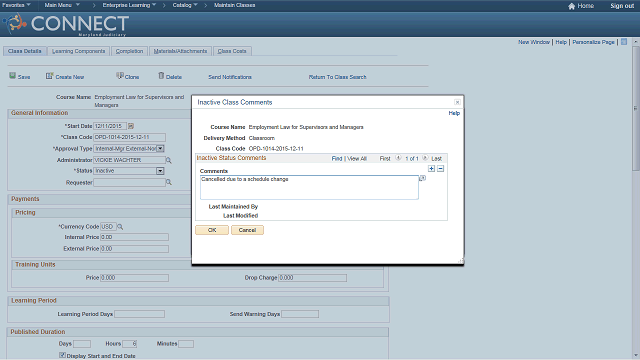Remove comment row with minus icon
The width and height of the screenshot is (640, 360).
pos(440,169)
